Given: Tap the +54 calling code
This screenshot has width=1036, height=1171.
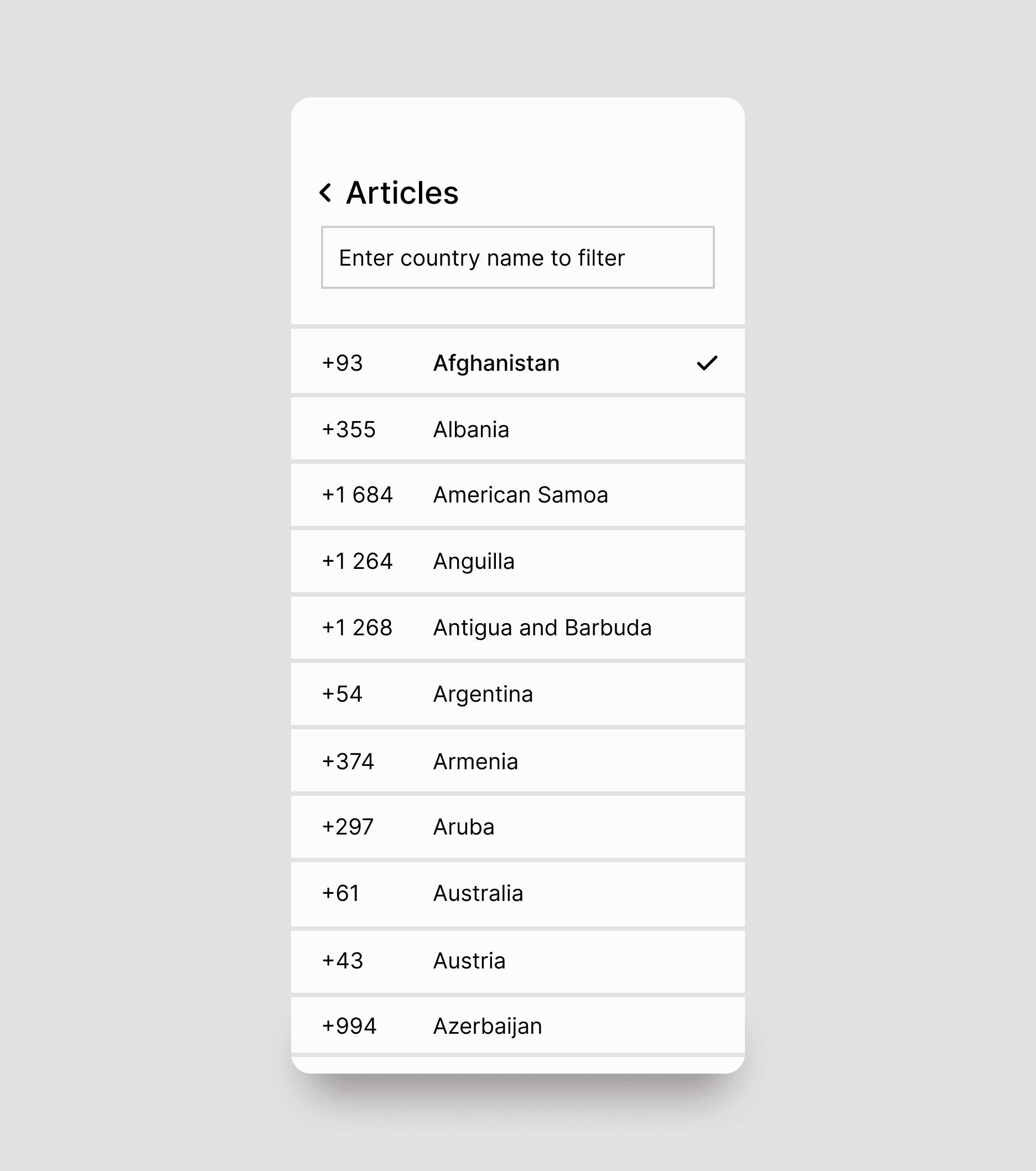Looking at the screenshot, I should click(342, 695).
